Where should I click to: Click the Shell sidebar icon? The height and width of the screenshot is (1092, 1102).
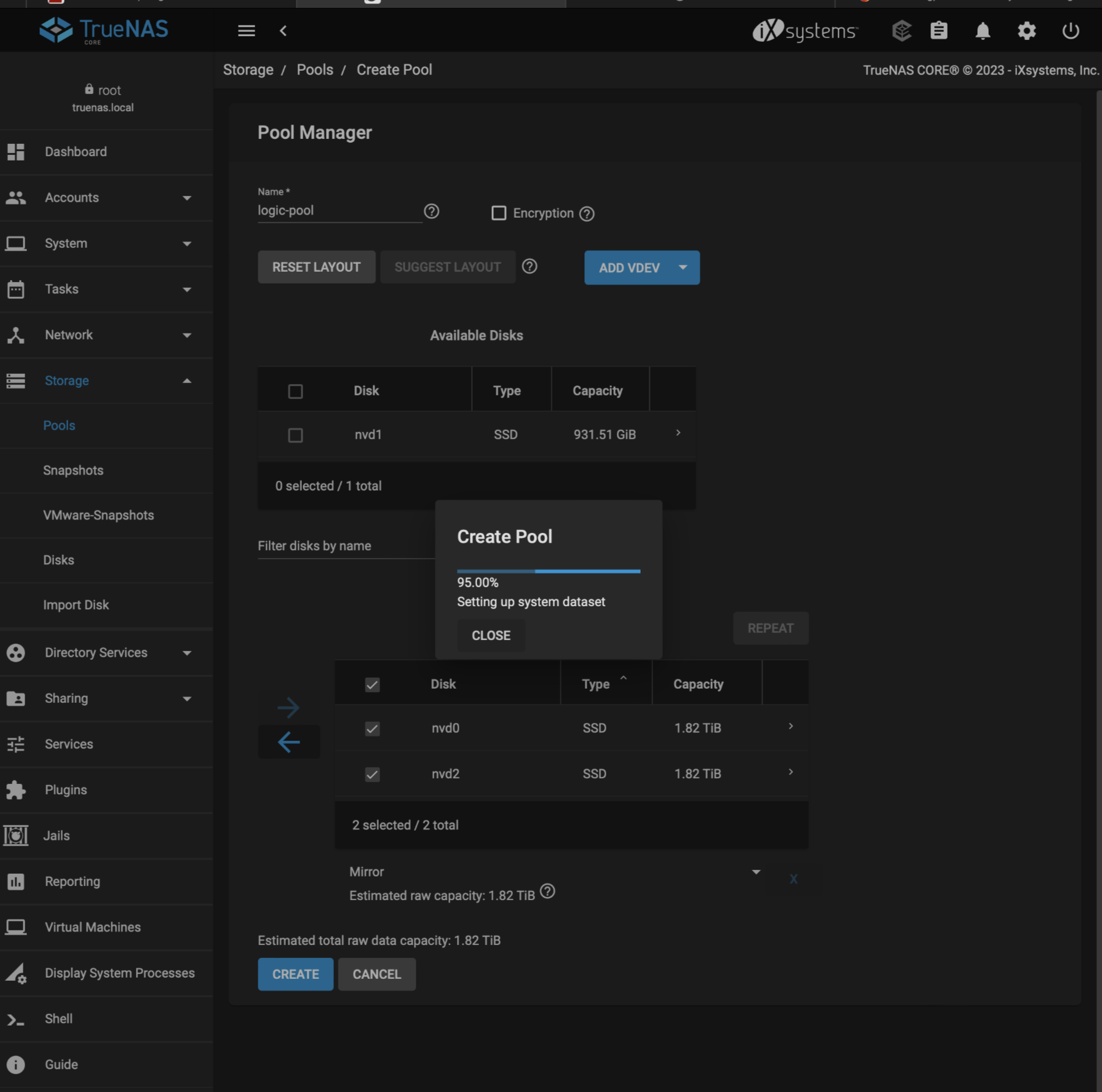(x=15, y=1019)
